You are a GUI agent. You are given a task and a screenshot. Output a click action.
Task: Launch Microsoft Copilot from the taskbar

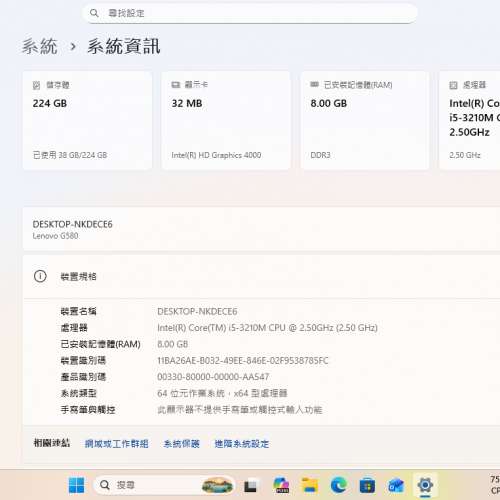[x=281, y=485]
